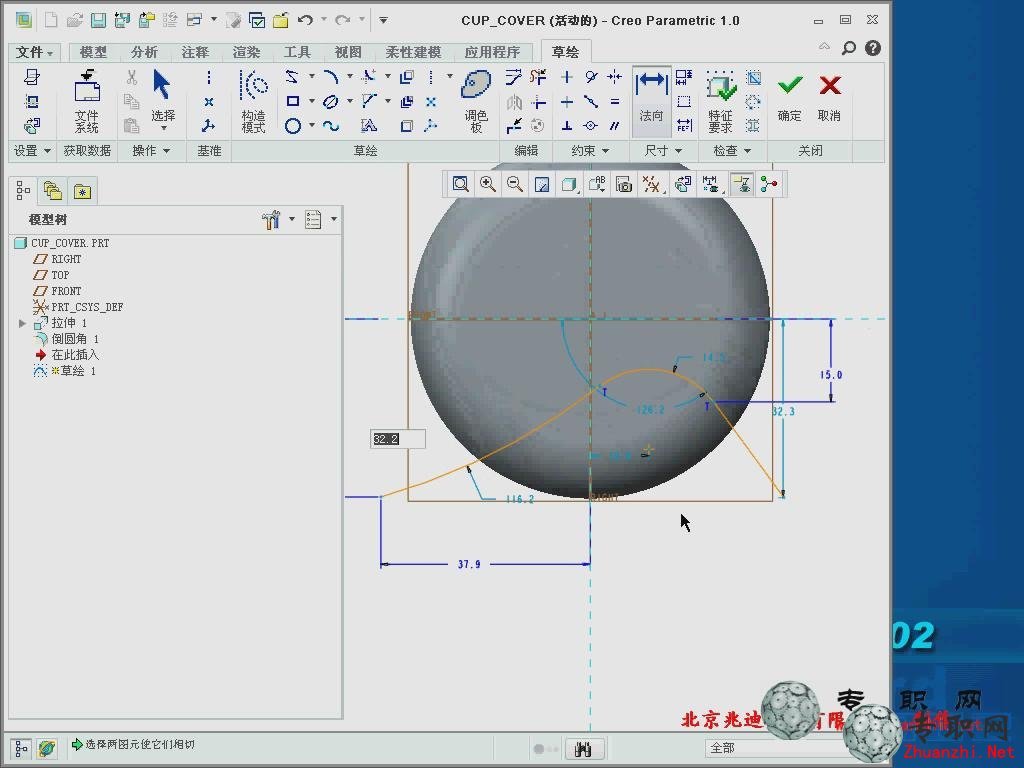Switch to the Analysis (分析) ribbon tab
1024x768 pixels.
pyautogui.click(x=144, y=52)
